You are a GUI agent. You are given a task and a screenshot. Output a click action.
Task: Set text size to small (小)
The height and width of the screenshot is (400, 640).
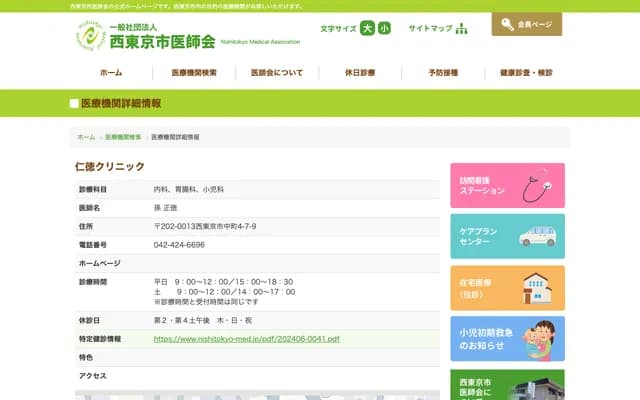tap(385, 28)
